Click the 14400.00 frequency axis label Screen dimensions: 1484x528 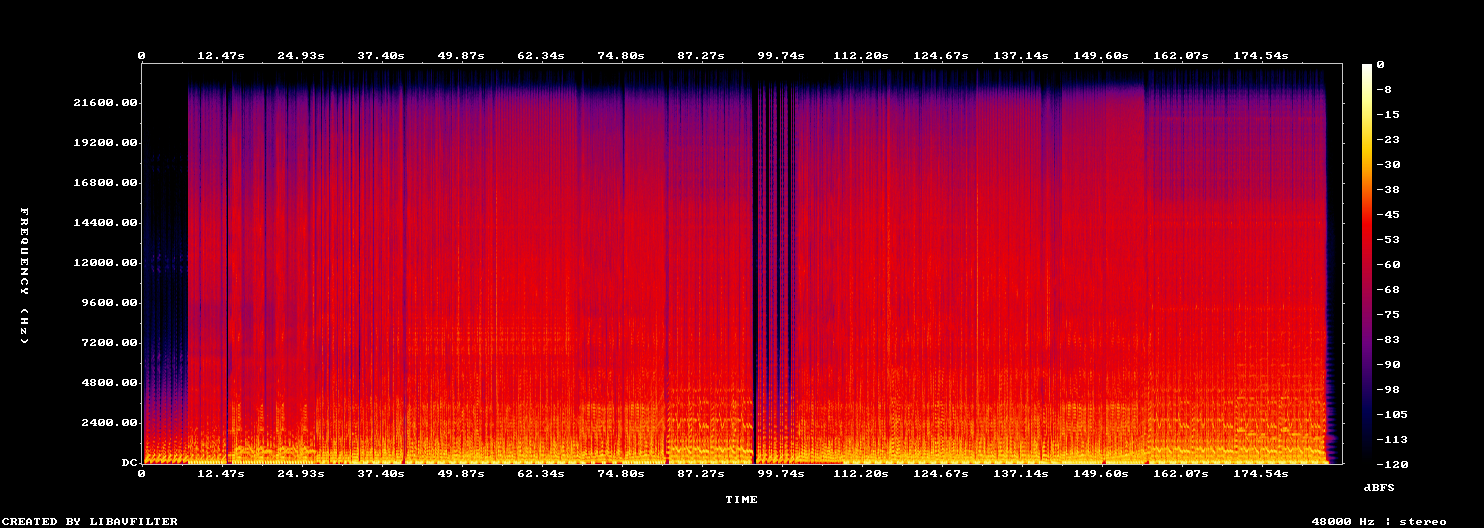coord(104,223)
